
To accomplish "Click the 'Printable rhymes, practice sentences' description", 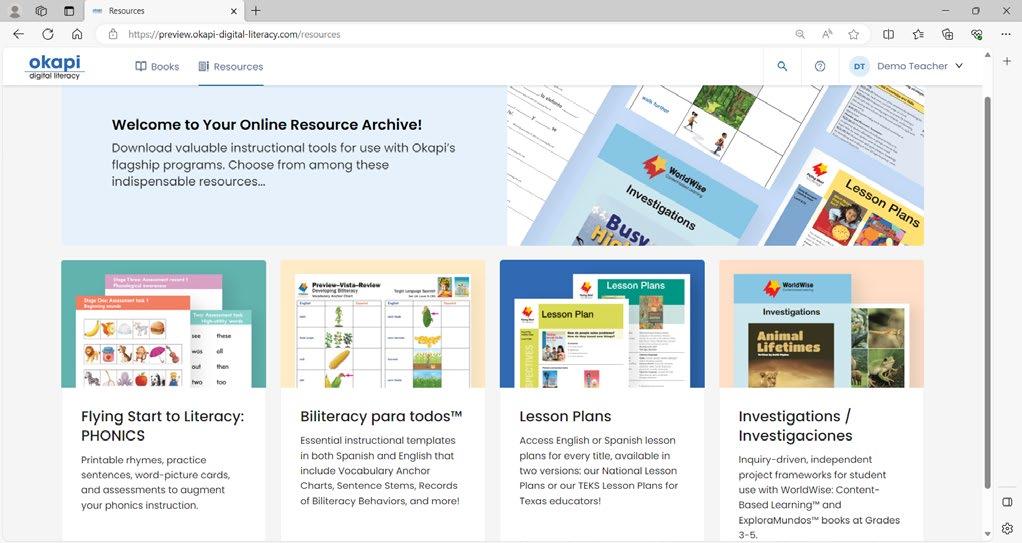I will coord(155,482).
